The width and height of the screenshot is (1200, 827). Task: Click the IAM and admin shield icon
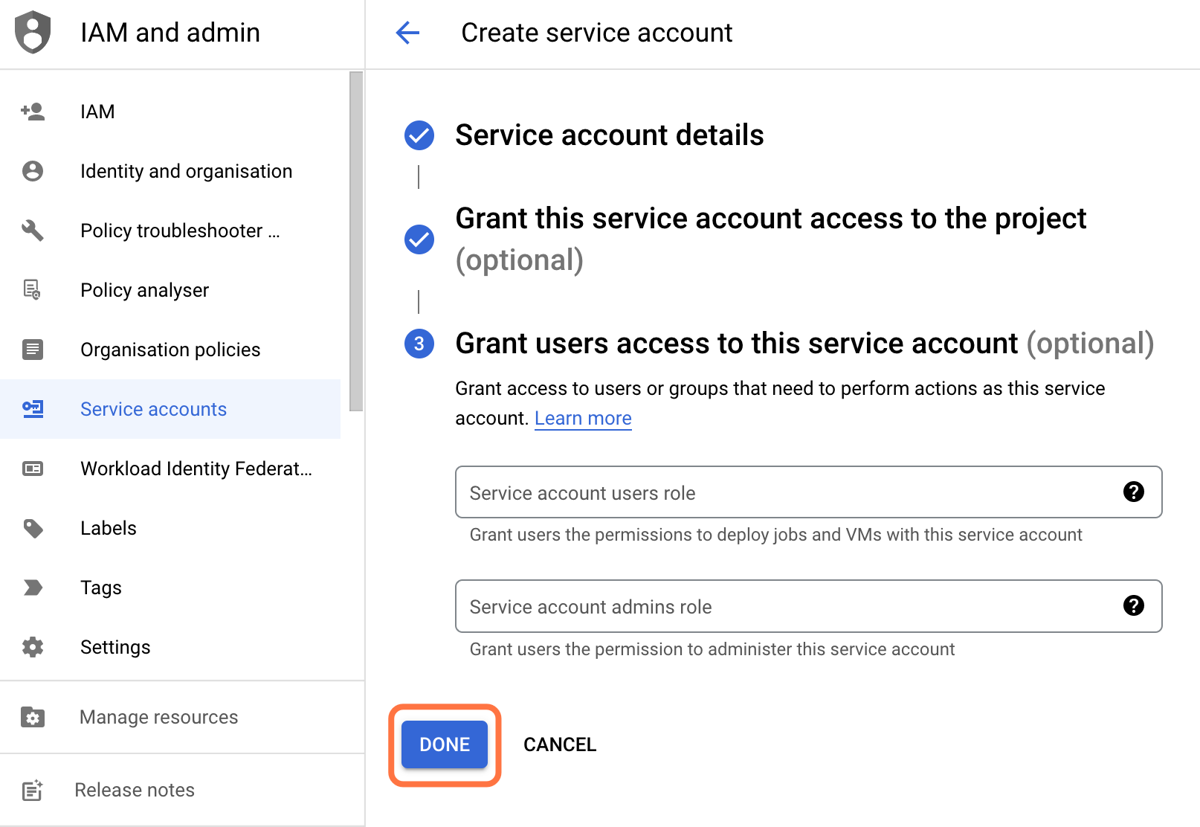tap(33, 33)
